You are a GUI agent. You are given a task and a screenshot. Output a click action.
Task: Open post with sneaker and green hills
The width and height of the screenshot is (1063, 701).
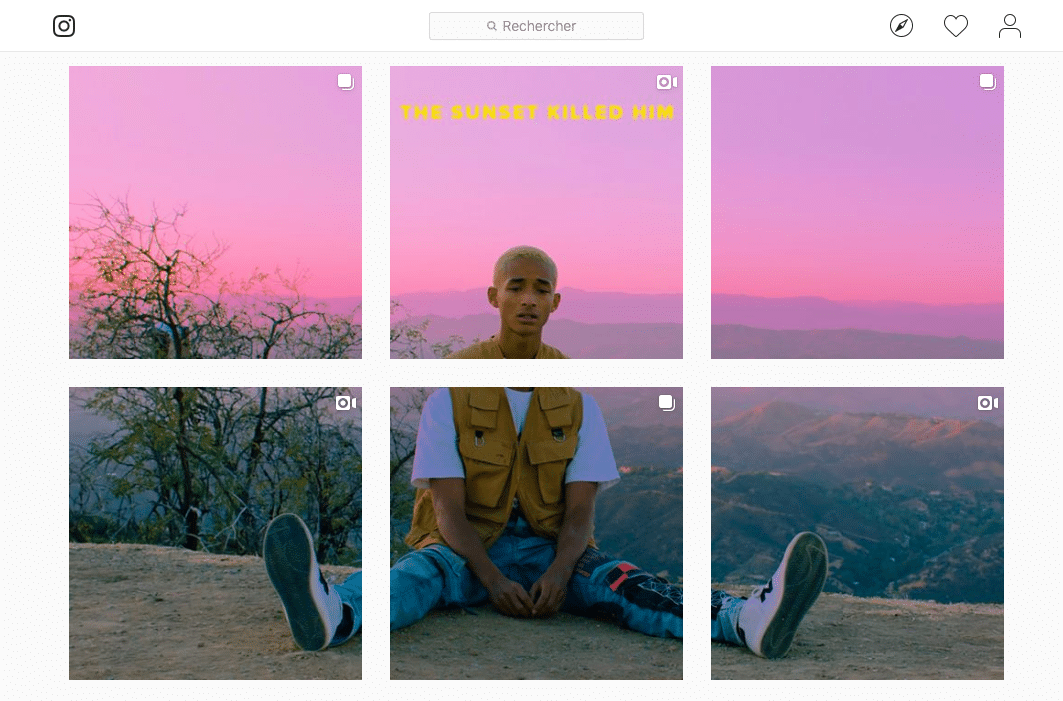point(857,534)
